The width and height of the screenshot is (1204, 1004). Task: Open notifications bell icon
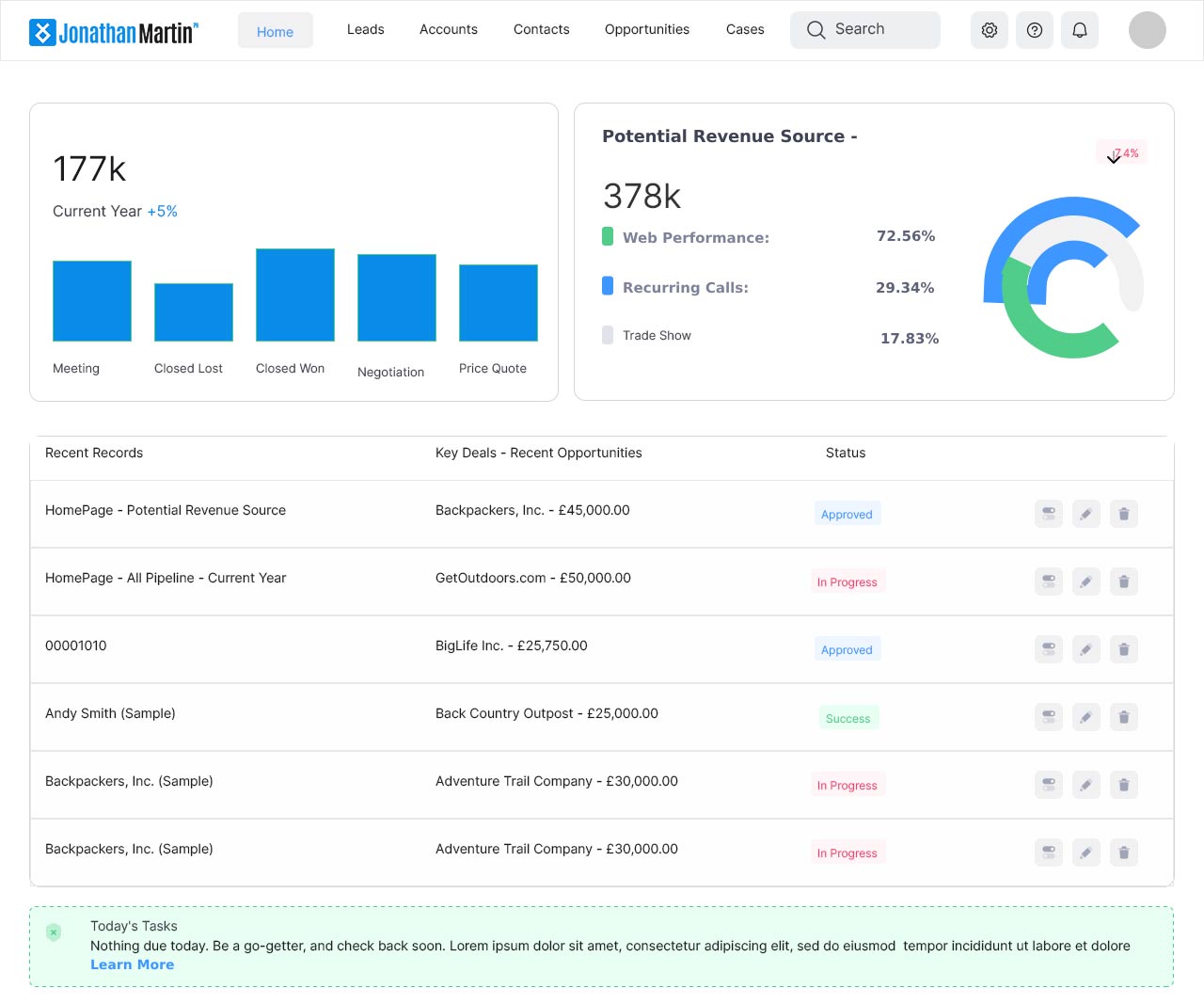1079,30
